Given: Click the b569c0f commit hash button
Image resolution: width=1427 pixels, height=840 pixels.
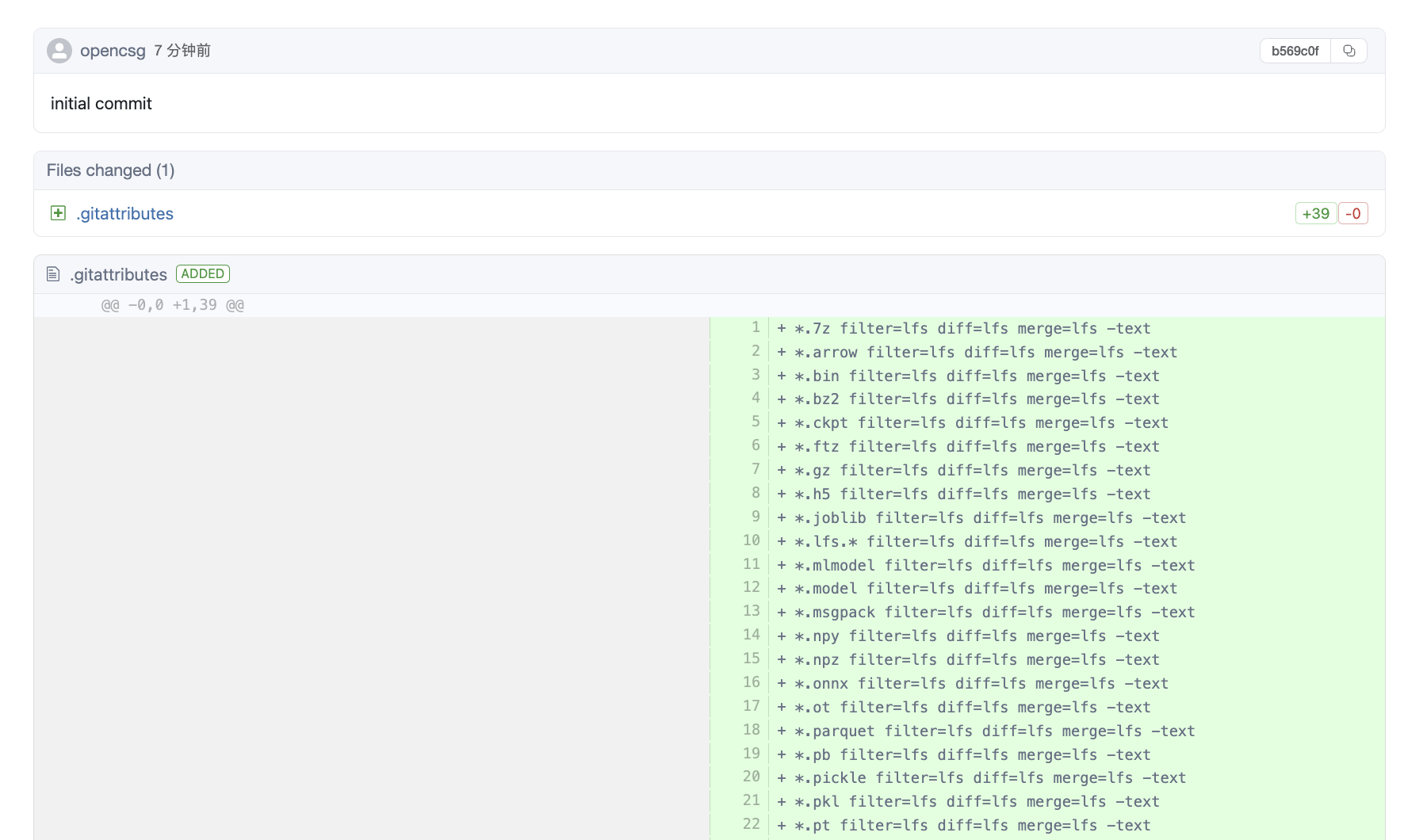Looking at the screenshot, I should 1295,51.
